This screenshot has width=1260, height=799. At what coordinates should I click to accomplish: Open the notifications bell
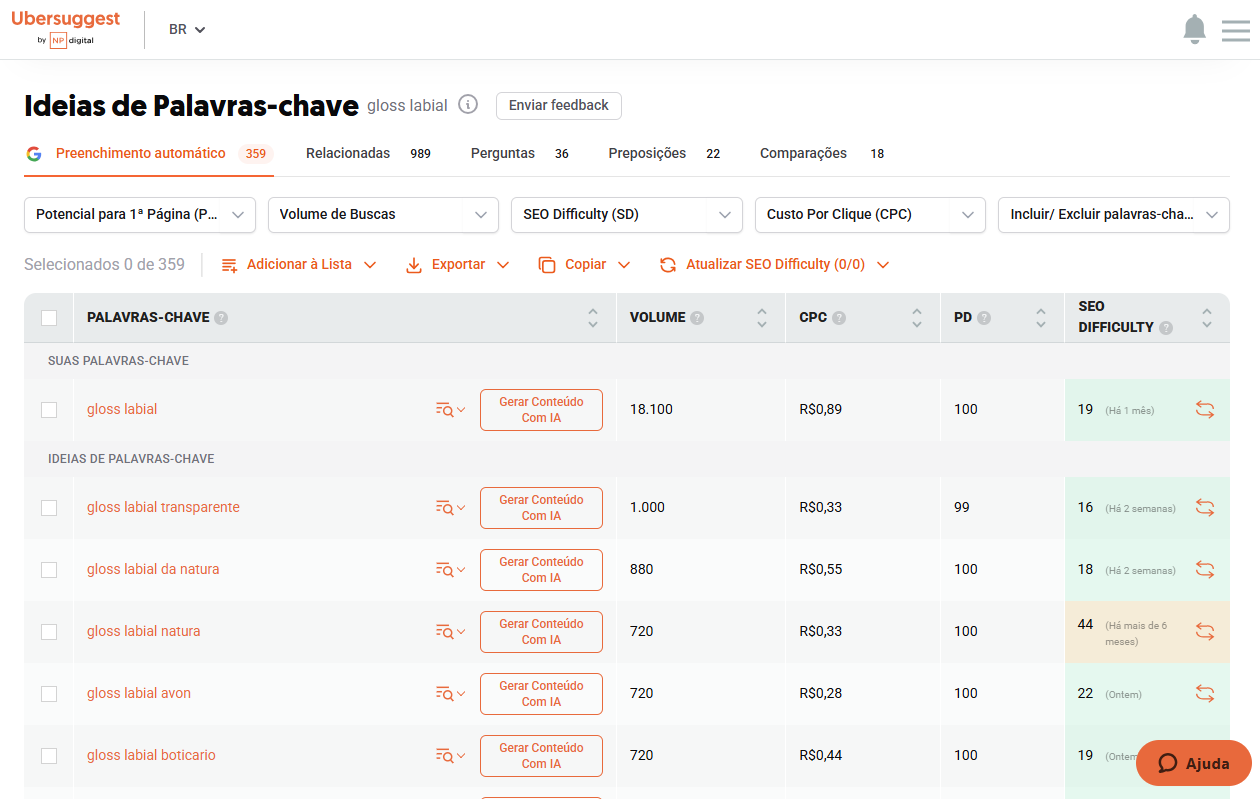tap(1194, 29)
